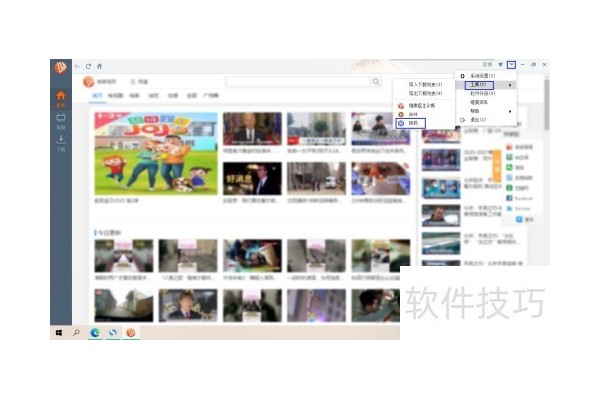Viewport: 600px width, 400px height.
Task: Switch to the variety shows navigation tab
Action: 153,95
